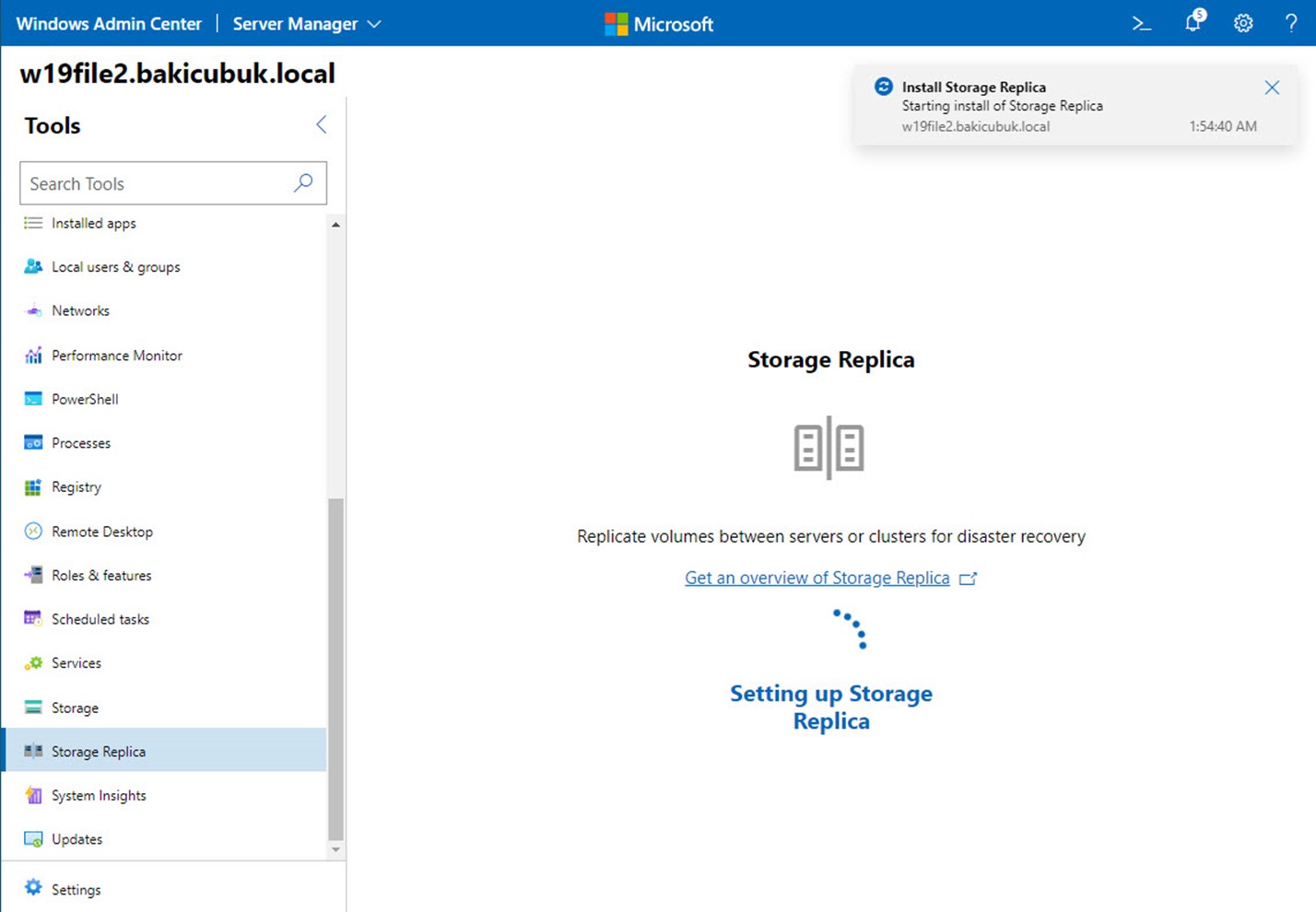
Task: Click the PowerShell tool icon in sidebar
Action: coord(33,399)
